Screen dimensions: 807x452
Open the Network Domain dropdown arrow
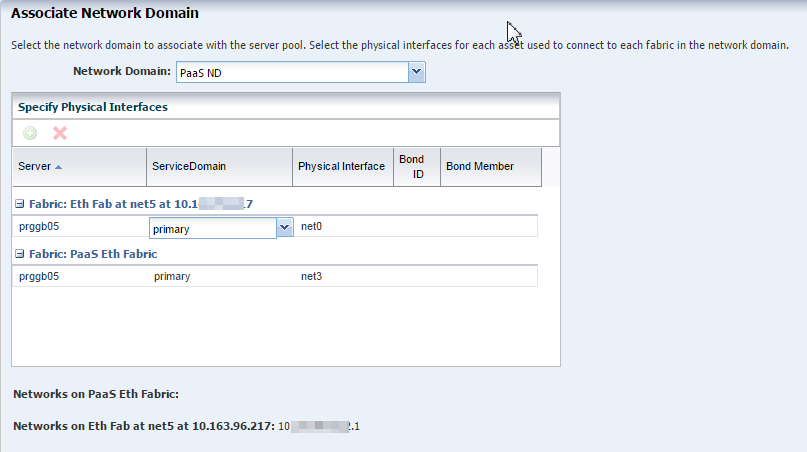pos(416,72)
